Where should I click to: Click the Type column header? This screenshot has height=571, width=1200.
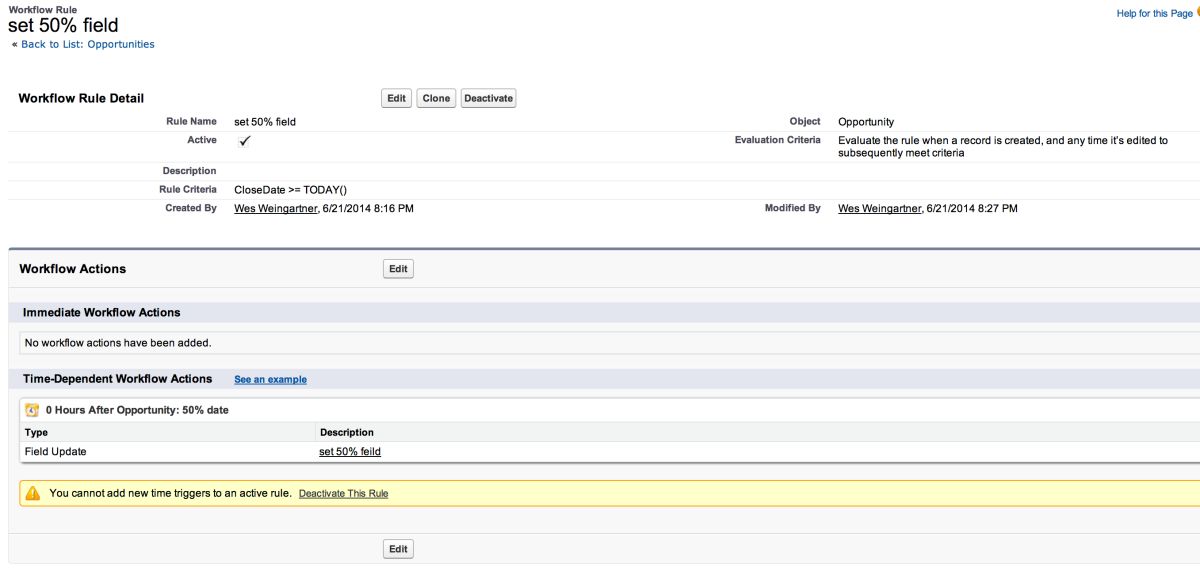point(36,433)
